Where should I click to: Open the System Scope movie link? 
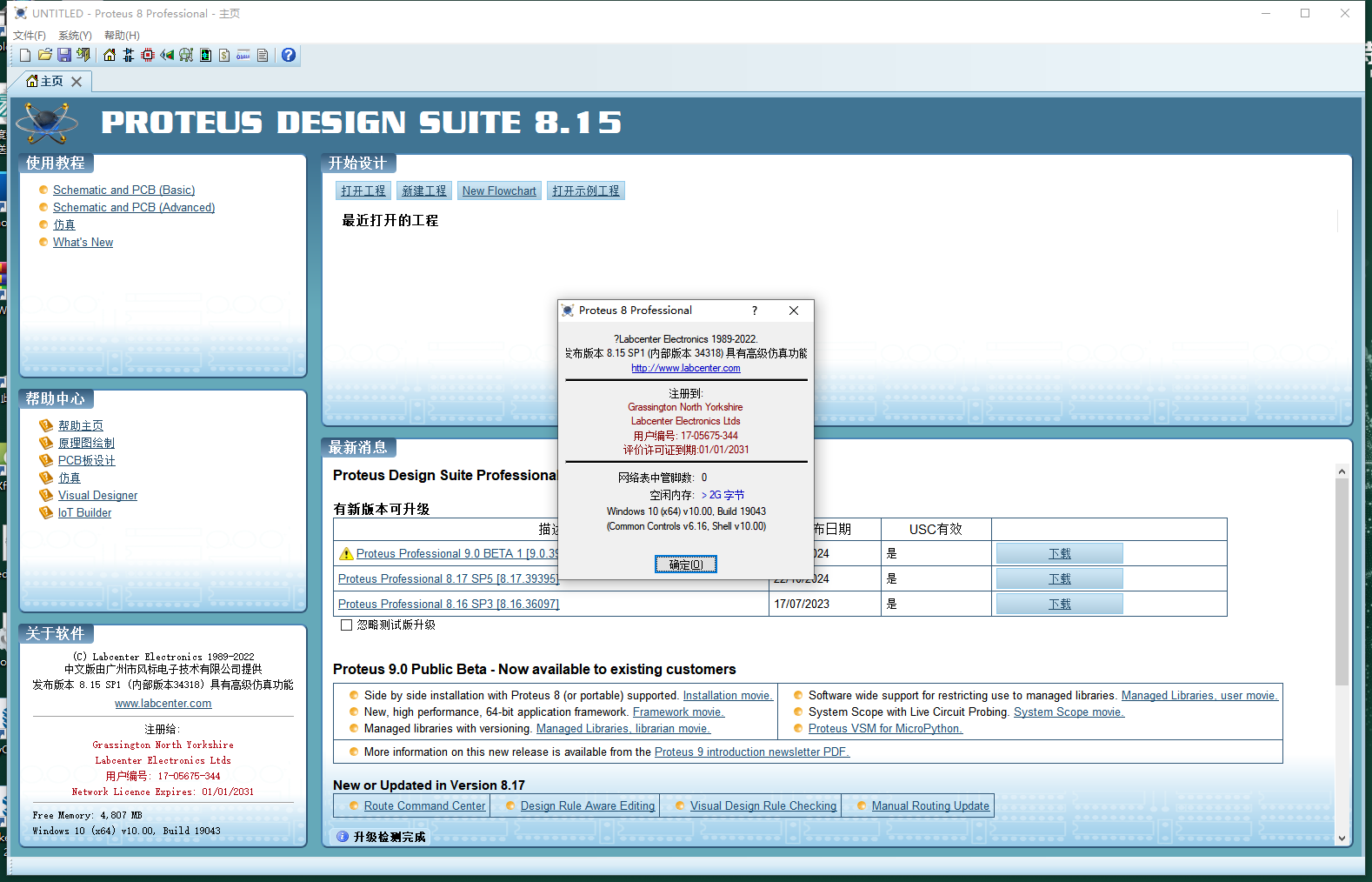click(x=1069, y=712)
